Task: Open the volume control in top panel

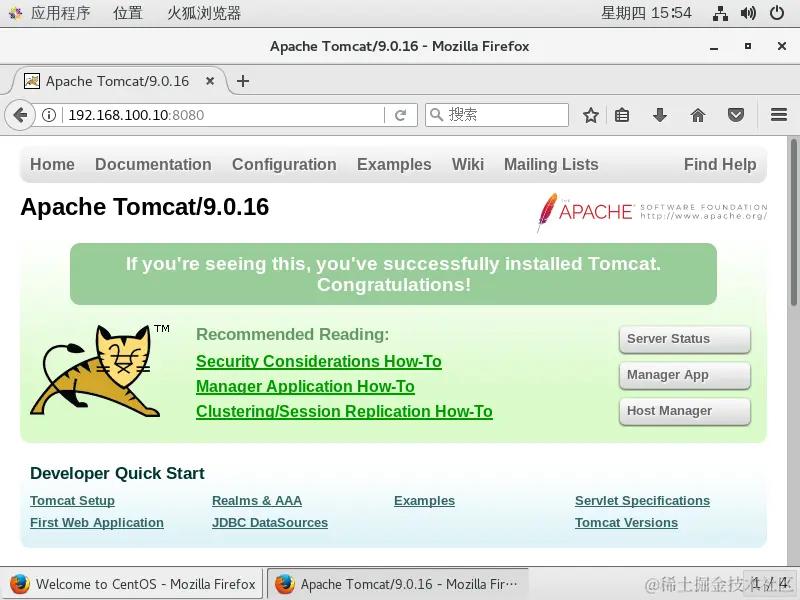Action: coord(748,13)
